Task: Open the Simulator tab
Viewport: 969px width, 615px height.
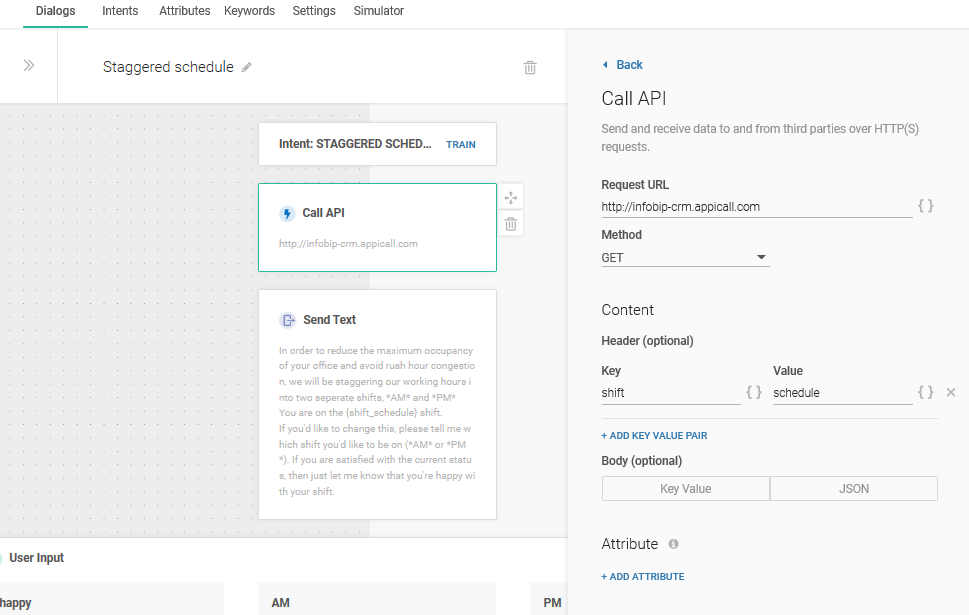Action: pyautogui.click(x=379, y=11)
